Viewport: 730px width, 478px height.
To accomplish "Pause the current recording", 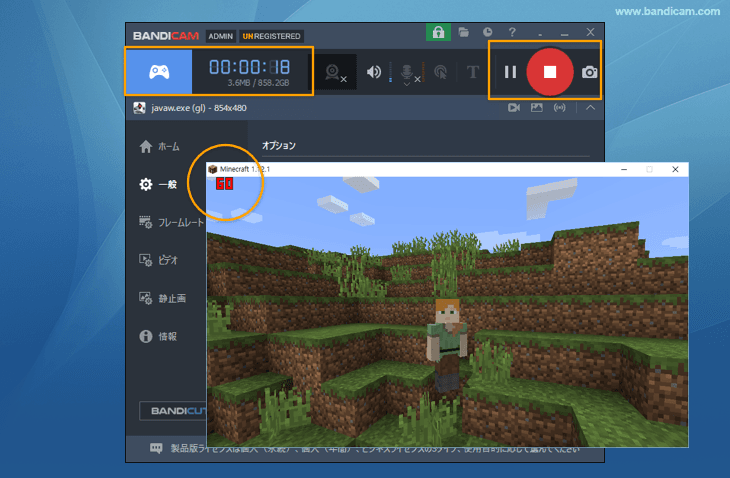I will coord(510,72).
